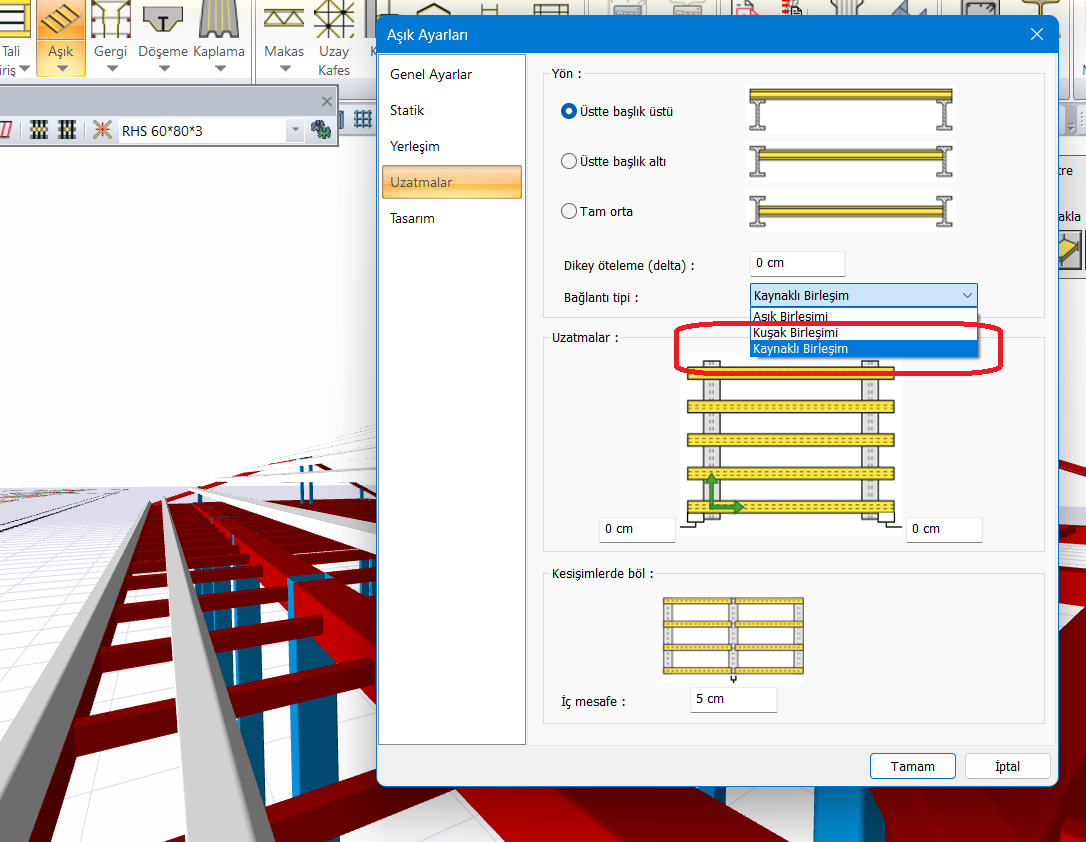
Task: Click the Uzatmalar purlin layout diagram
Action: point(790,445)
